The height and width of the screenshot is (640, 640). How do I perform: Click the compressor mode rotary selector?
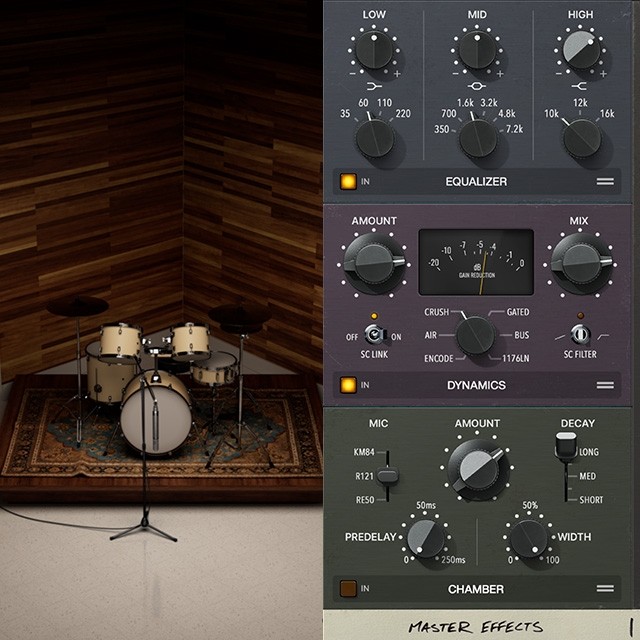point(475,336)
